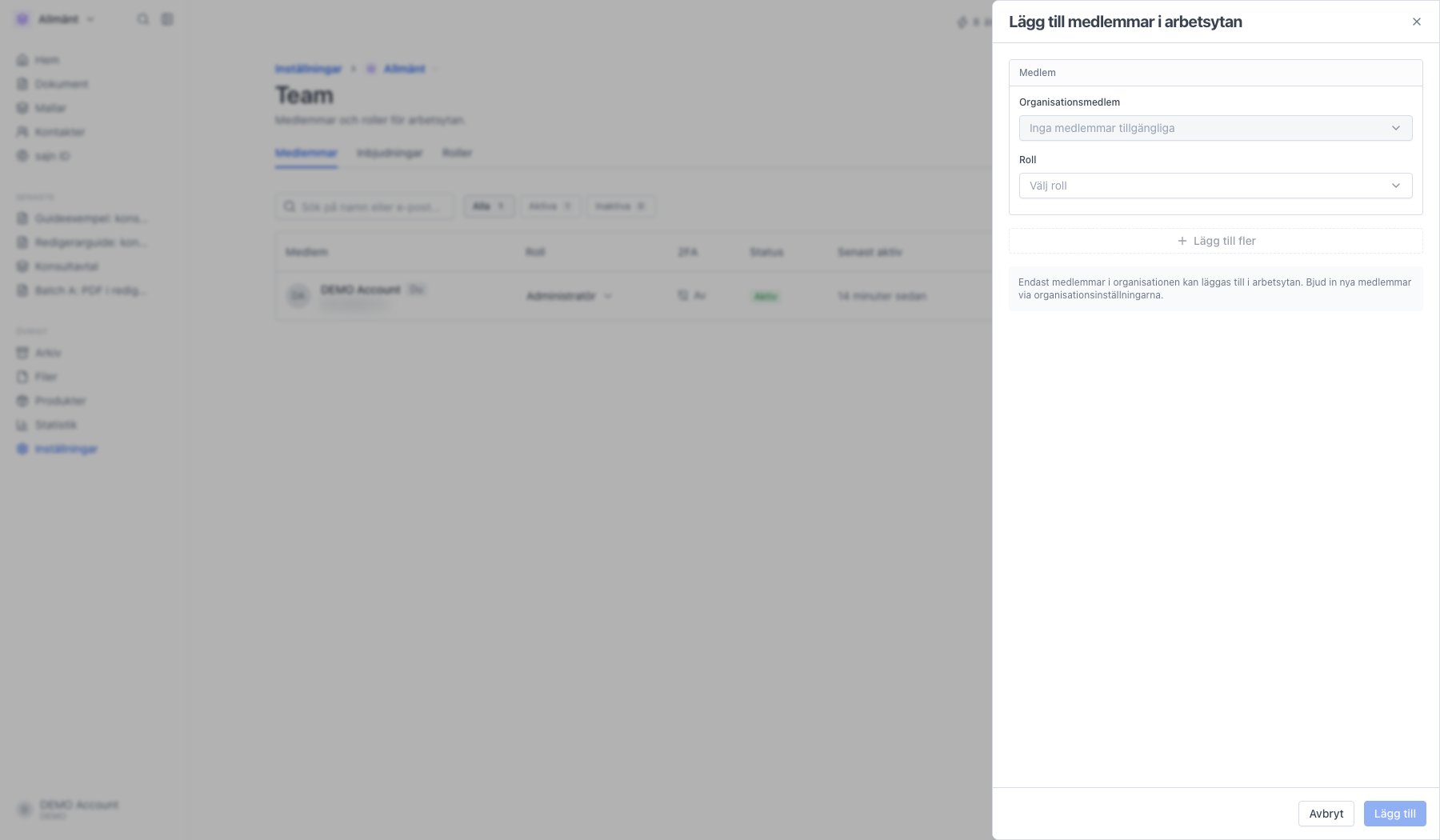
Task: Open the Allmänt workspace switcher in sidebar
Action: pos(55,19)
